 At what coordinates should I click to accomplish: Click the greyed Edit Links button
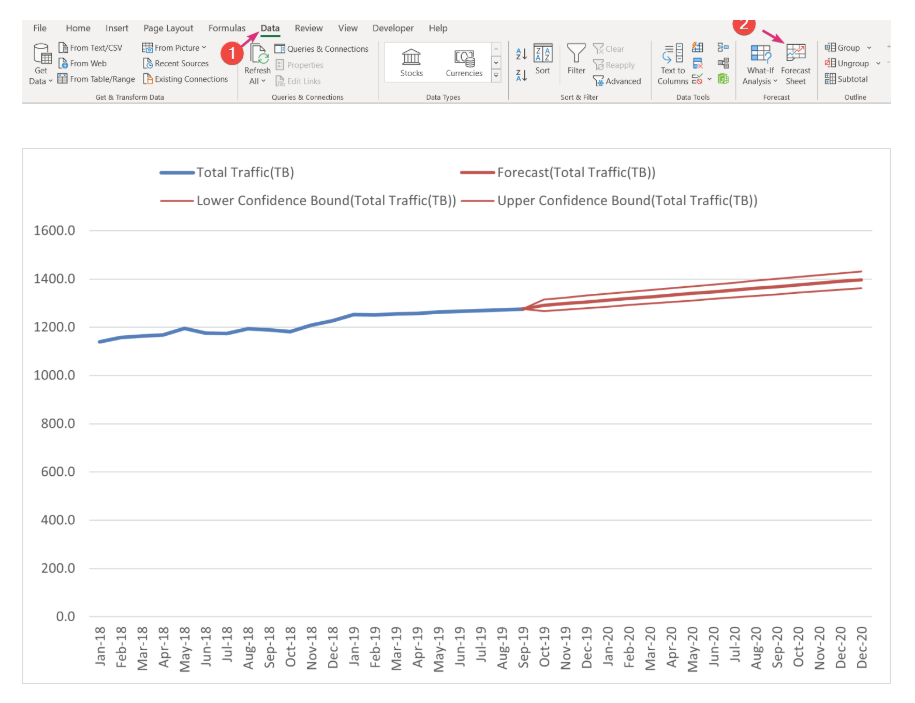[x=298, y=81]
